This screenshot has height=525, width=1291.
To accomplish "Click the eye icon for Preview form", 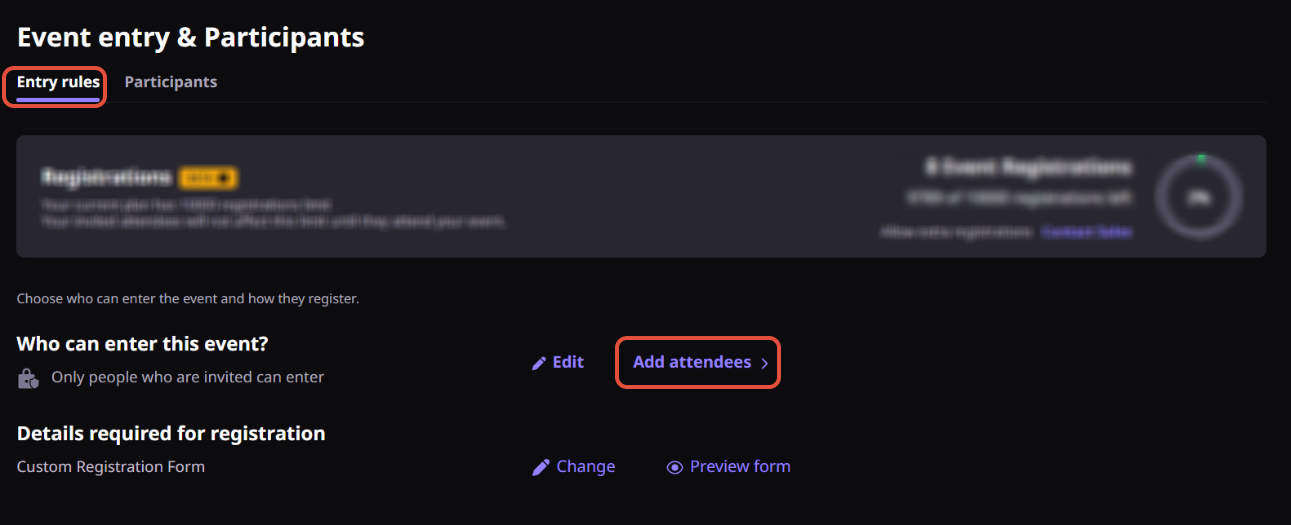I will tap(675, 467).
